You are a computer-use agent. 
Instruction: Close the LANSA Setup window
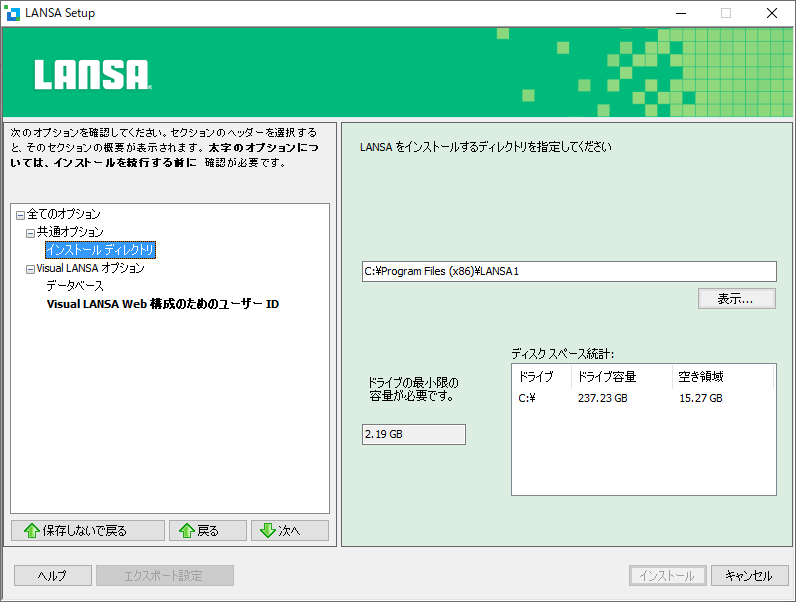click(772, 13)
